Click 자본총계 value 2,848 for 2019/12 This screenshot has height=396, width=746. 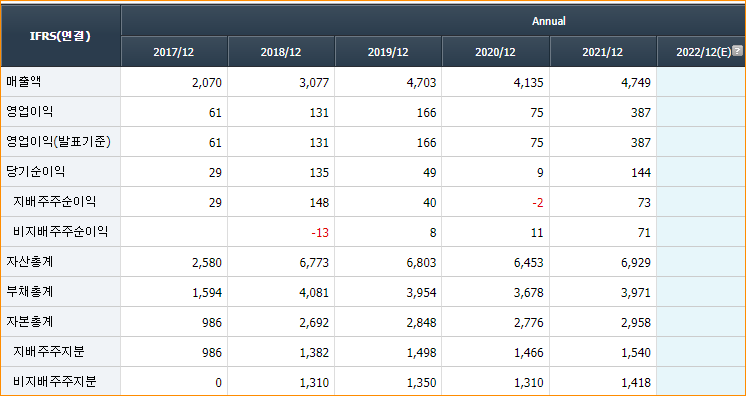pos(421,323)
